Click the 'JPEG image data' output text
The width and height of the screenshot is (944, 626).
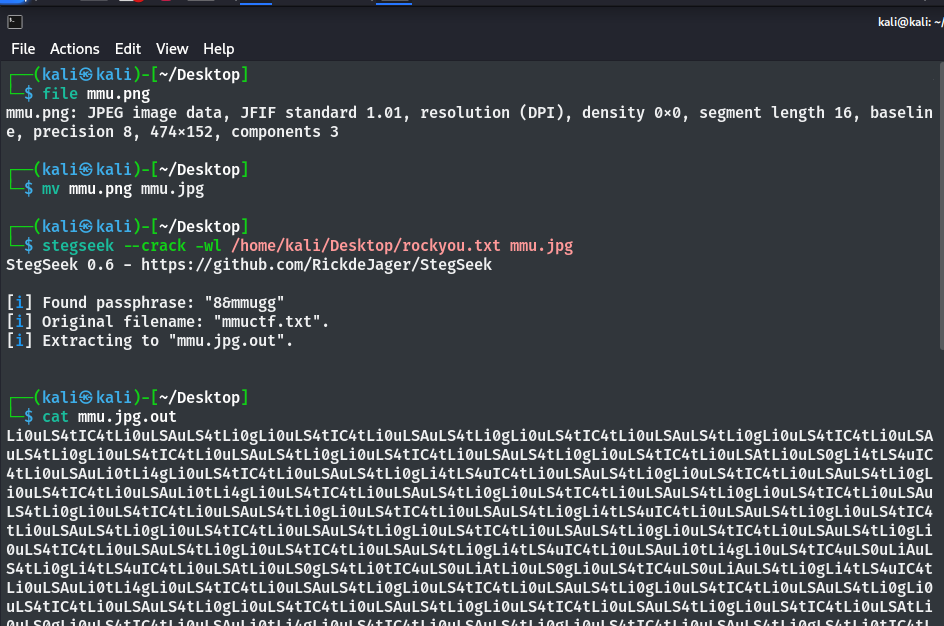point(155,113)
